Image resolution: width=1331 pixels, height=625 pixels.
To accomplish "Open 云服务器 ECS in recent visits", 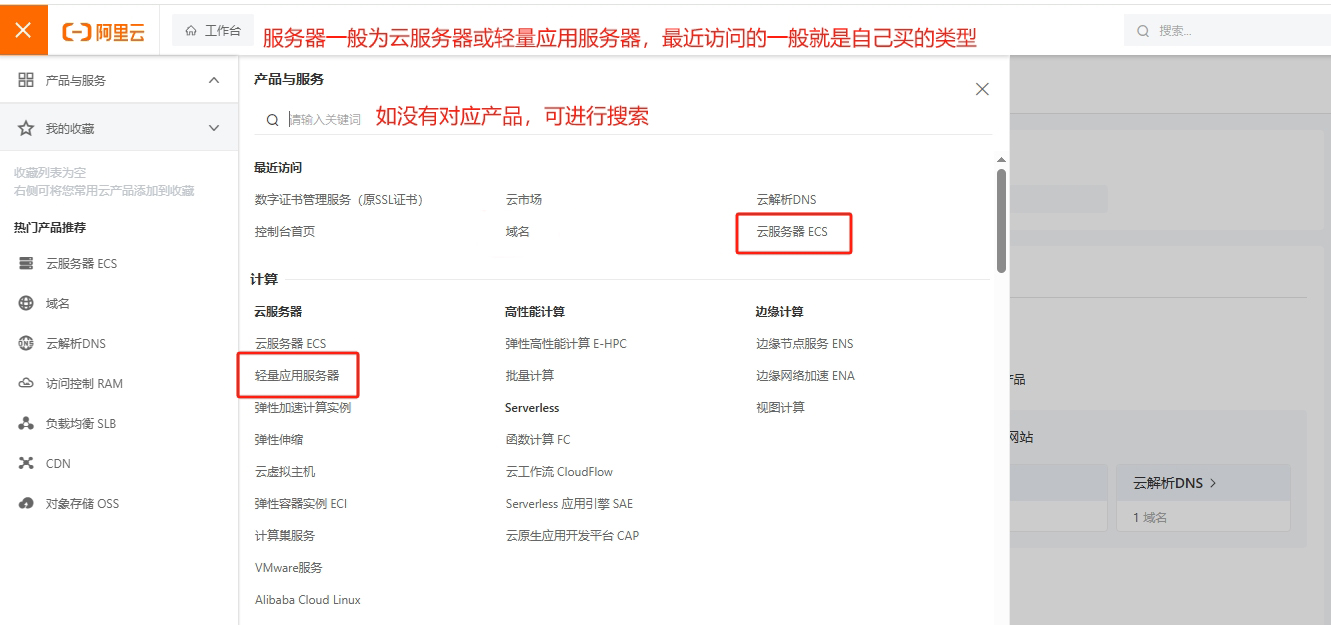I will coord(792,232).
